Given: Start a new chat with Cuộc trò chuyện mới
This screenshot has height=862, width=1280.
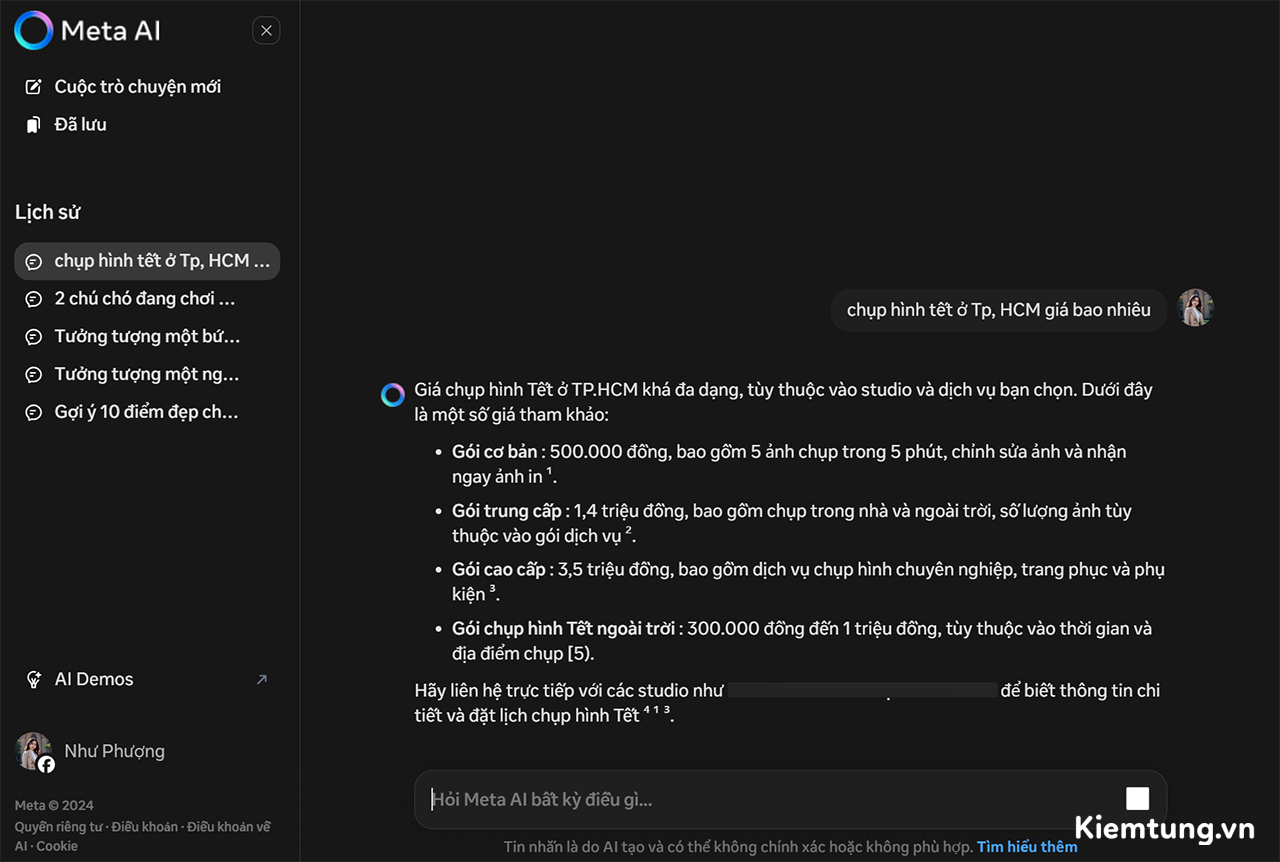Looking at the screenshot, I should click(123, 87).
